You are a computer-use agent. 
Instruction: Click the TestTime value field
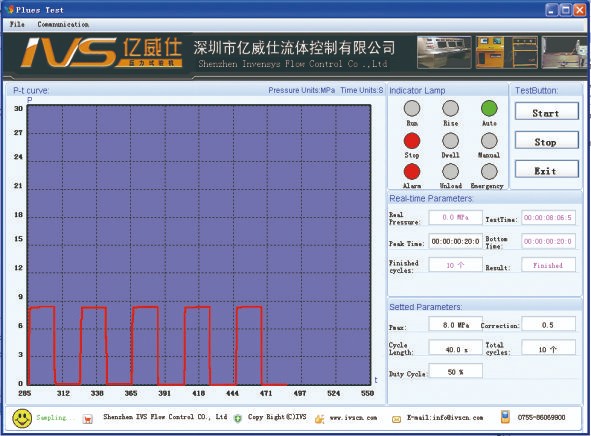click(x=548, y=217)
